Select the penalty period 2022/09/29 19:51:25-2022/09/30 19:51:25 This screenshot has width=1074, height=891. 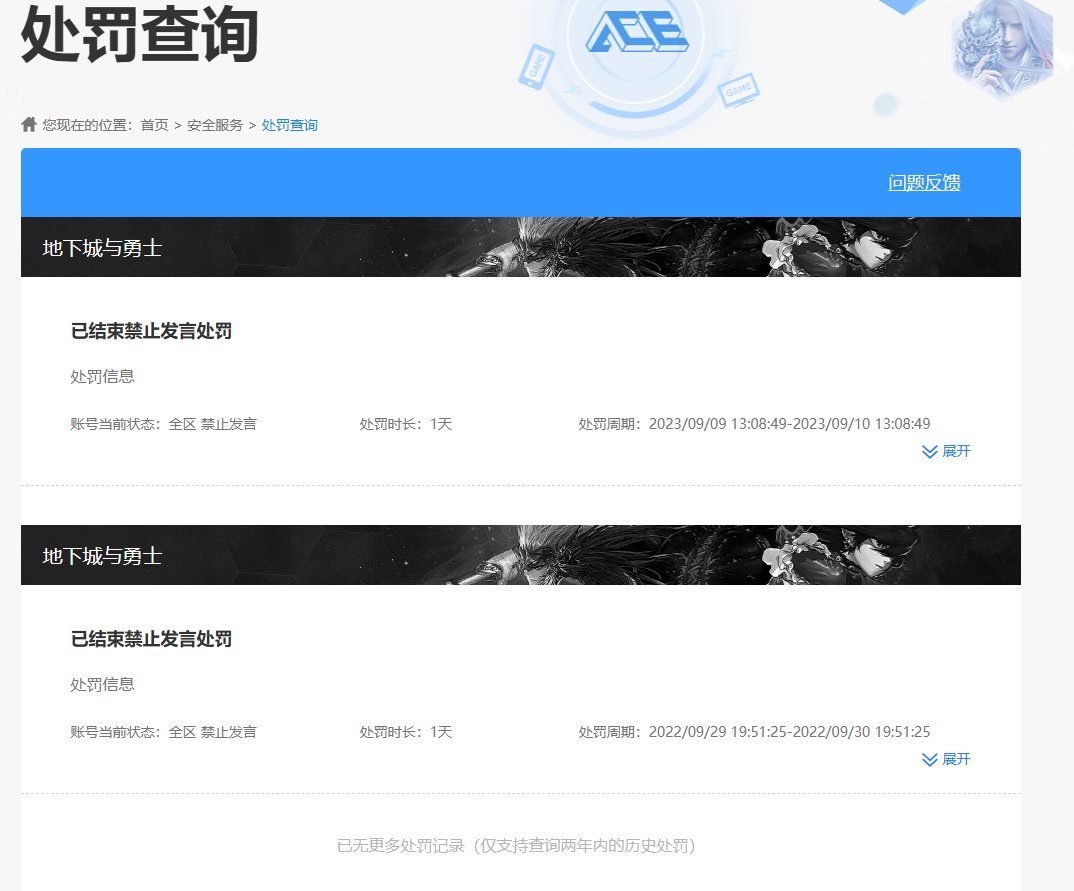[x=789, y=731]
